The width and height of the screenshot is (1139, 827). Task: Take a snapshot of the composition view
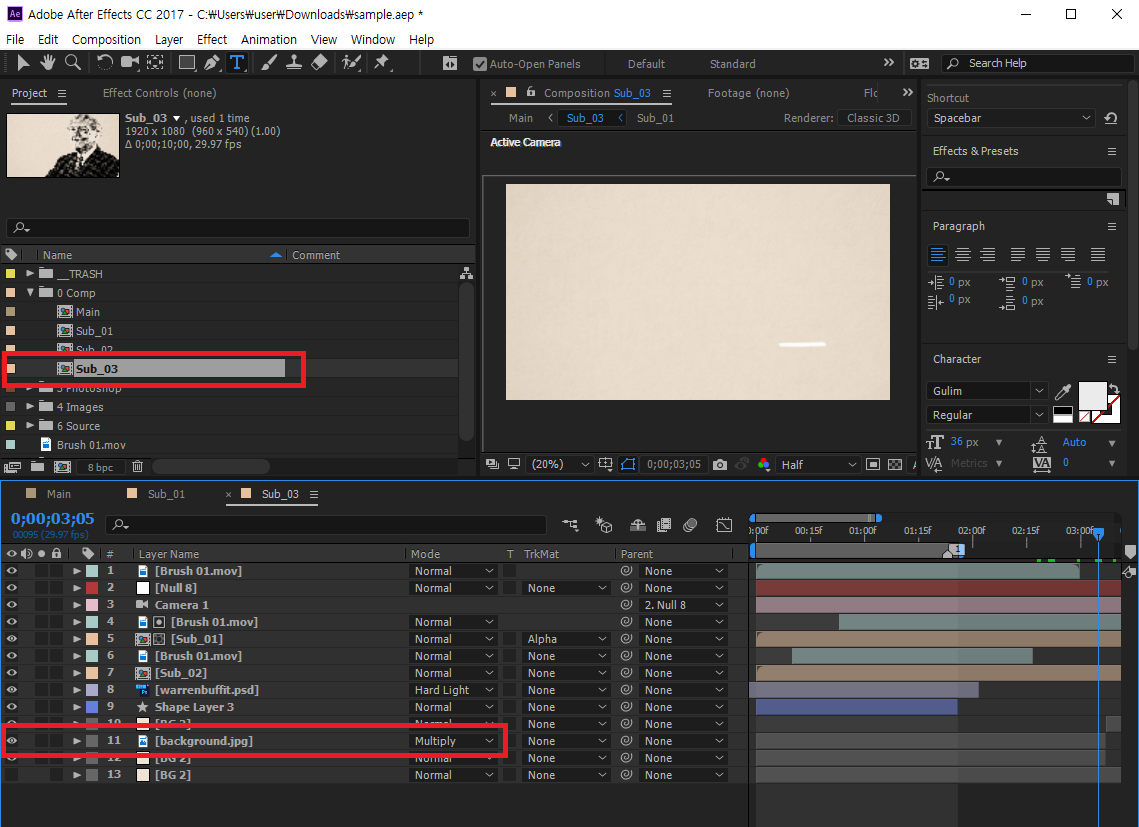719,464
